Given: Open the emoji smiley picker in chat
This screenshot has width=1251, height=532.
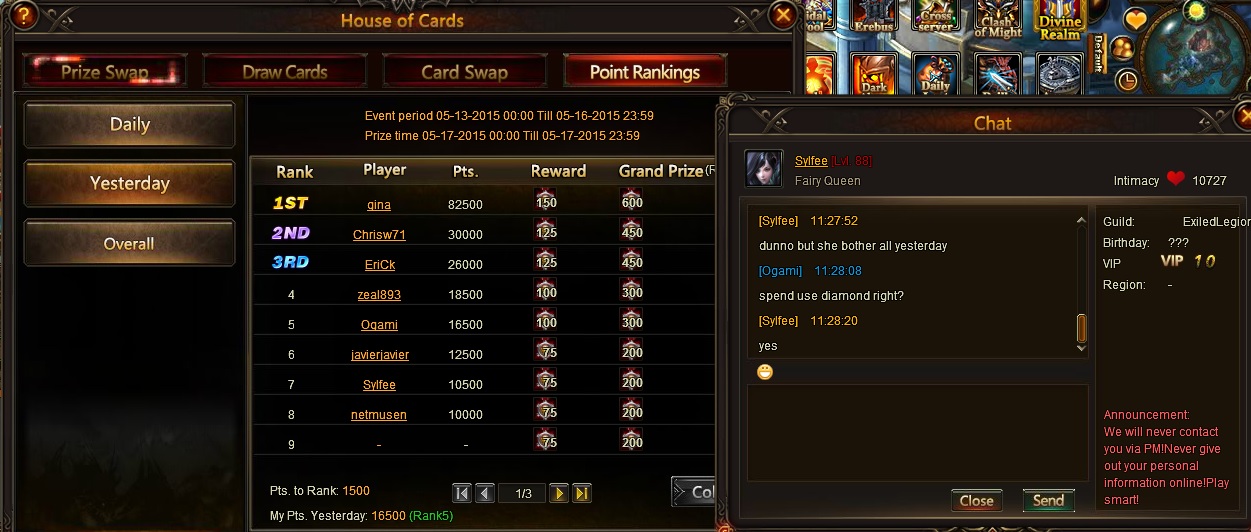Looking at the screenshot, I should click(x=765, y=372).
